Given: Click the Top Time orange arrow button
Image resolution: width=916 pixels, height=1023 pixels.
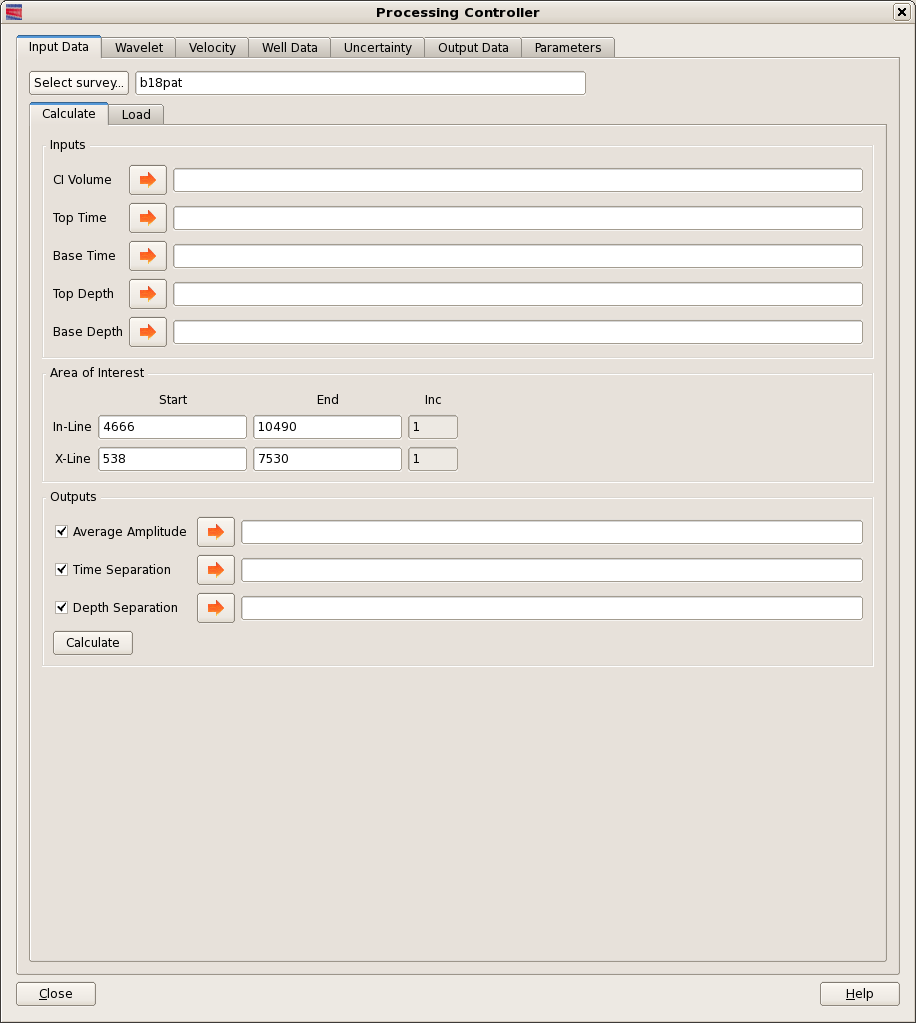Looking at the screenshot, I should 148,218.
